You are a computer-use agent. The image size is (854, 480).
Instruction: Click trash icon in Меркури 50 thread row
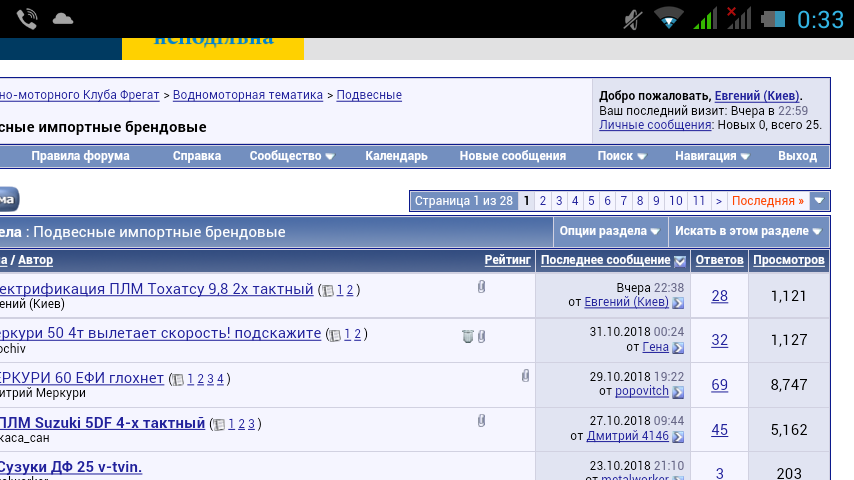467,336
